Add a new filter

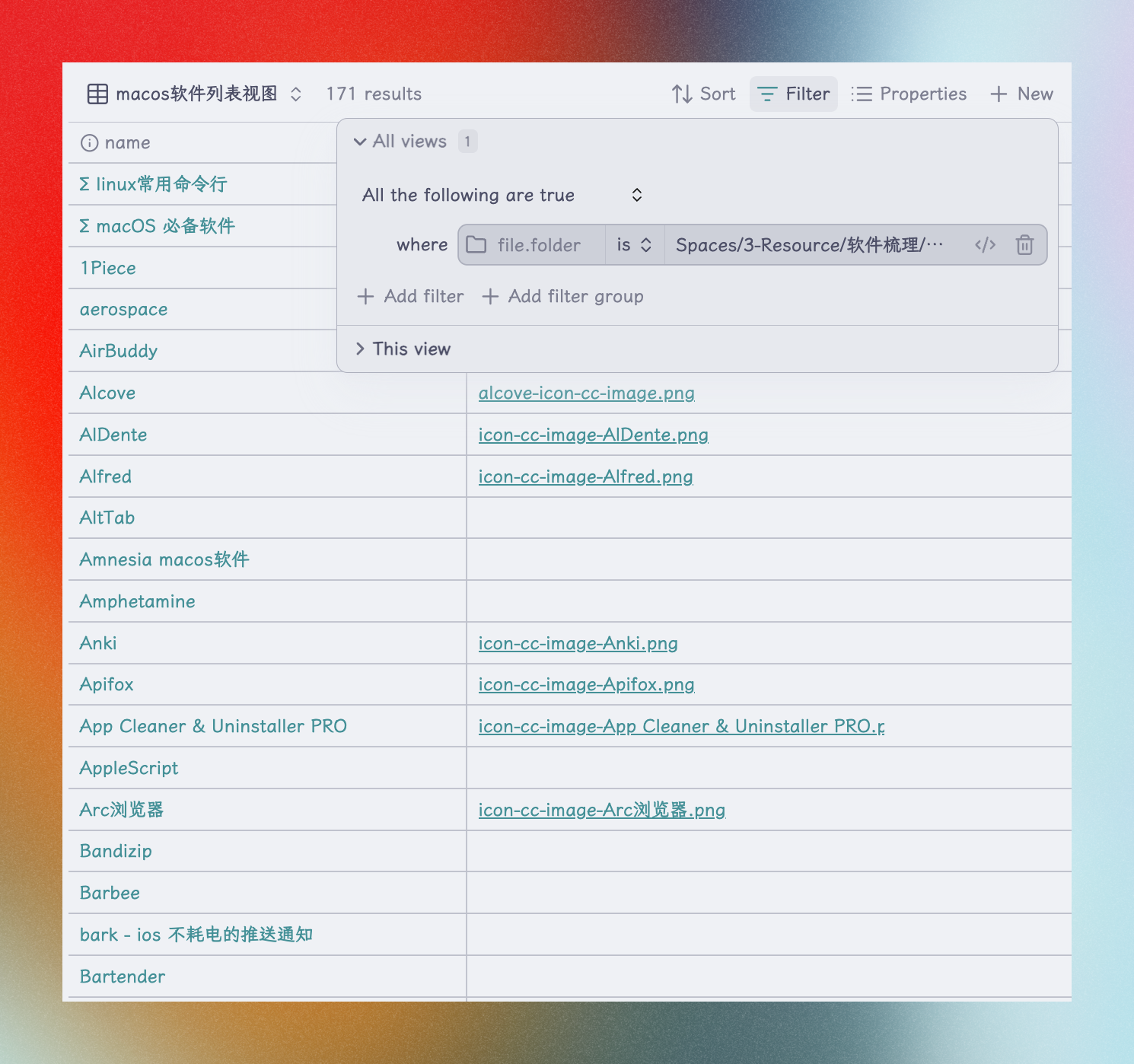(410, 296)
